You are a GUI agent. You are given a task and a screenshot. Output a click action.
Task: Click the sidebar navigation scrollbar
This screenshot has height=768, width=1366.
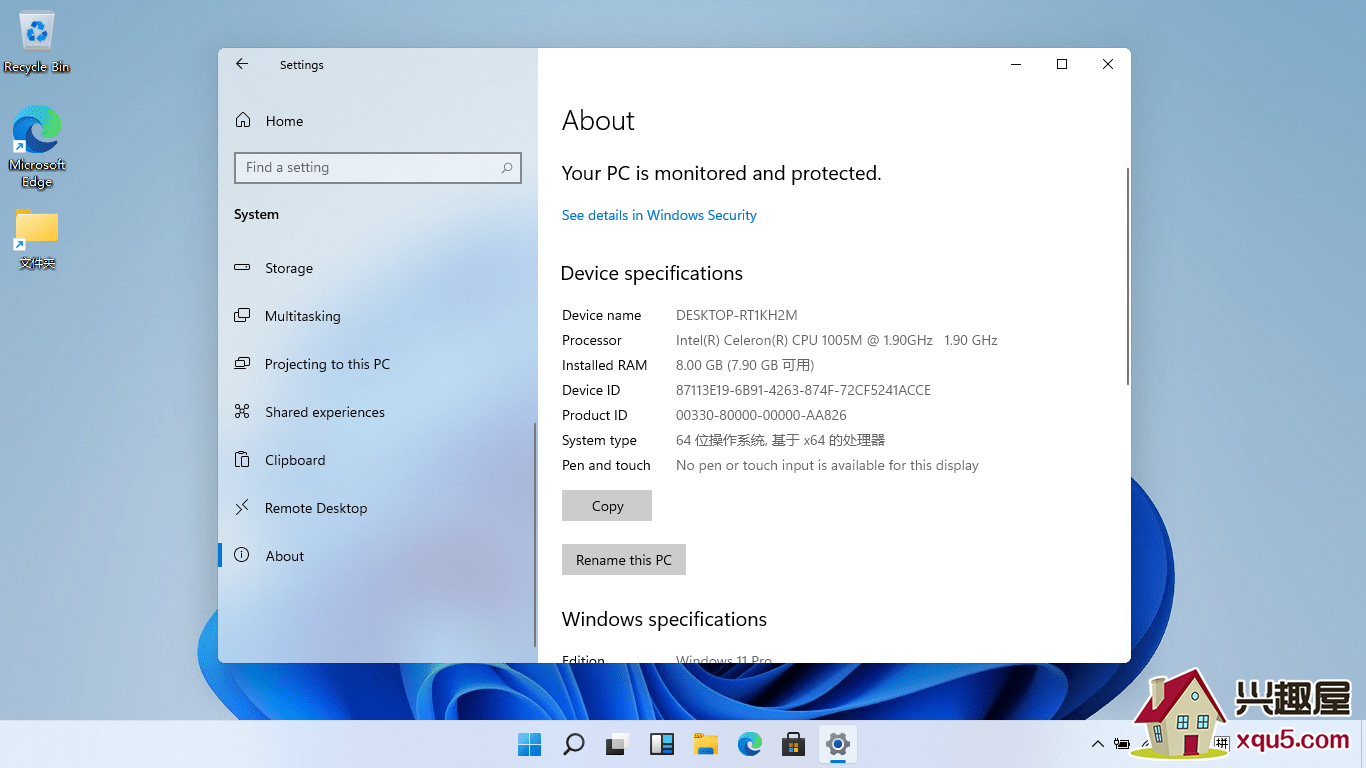(x=535, y=535)
